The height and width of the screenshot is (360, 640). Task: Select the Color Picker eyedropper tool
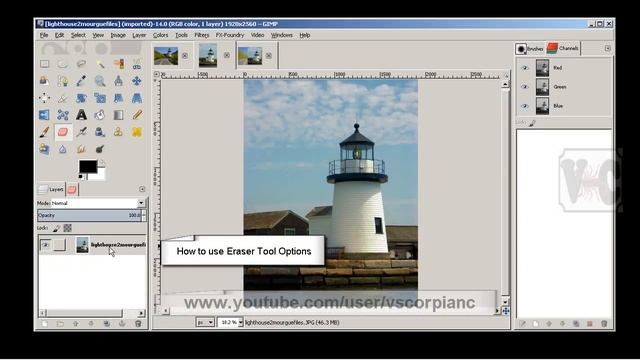81,81
